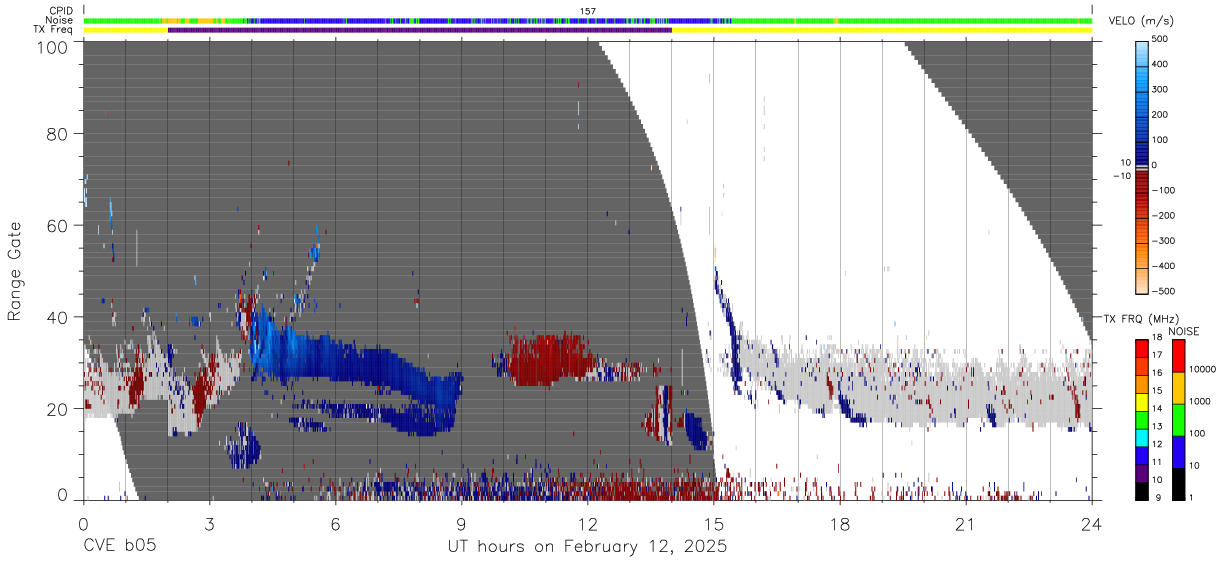Click the 10000 label on NOISE legend
The height and width of the screenshot is (567, 1228).
(1201, 369)
